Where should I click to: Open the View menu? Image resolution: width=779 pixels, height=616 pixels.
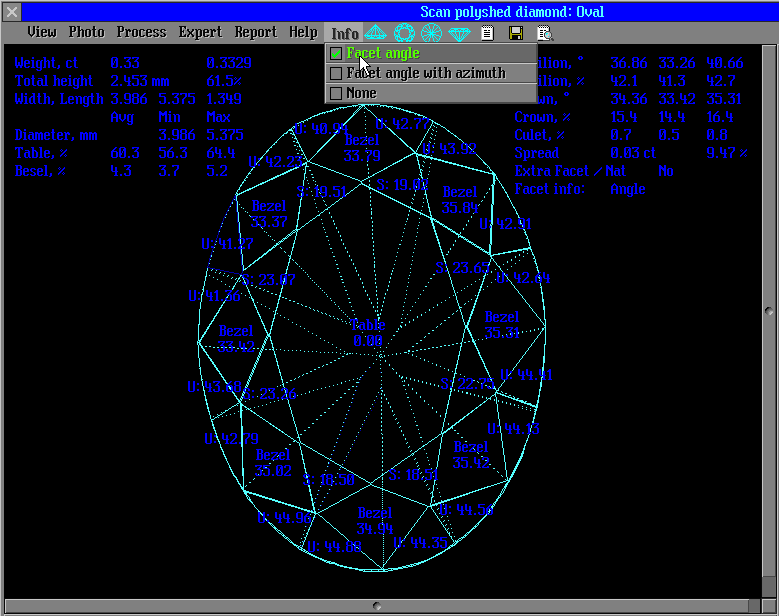[x=42, y=32]
